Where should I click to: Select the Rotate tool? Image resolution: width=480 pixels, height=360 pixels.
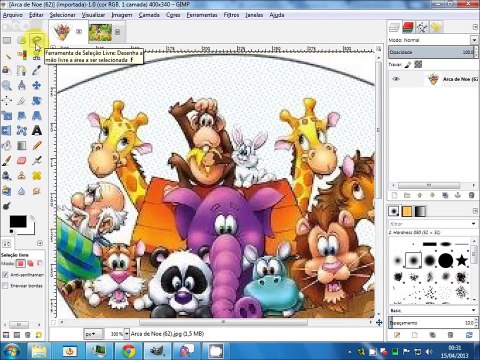36,100
